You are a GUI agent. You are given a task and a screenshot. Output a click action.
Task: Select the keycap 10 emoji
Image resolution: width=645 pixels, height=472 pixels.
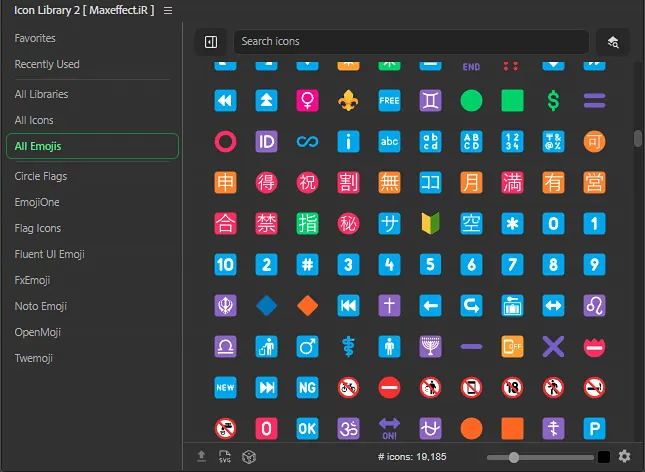pyautogui.click(x=225, y=265)
